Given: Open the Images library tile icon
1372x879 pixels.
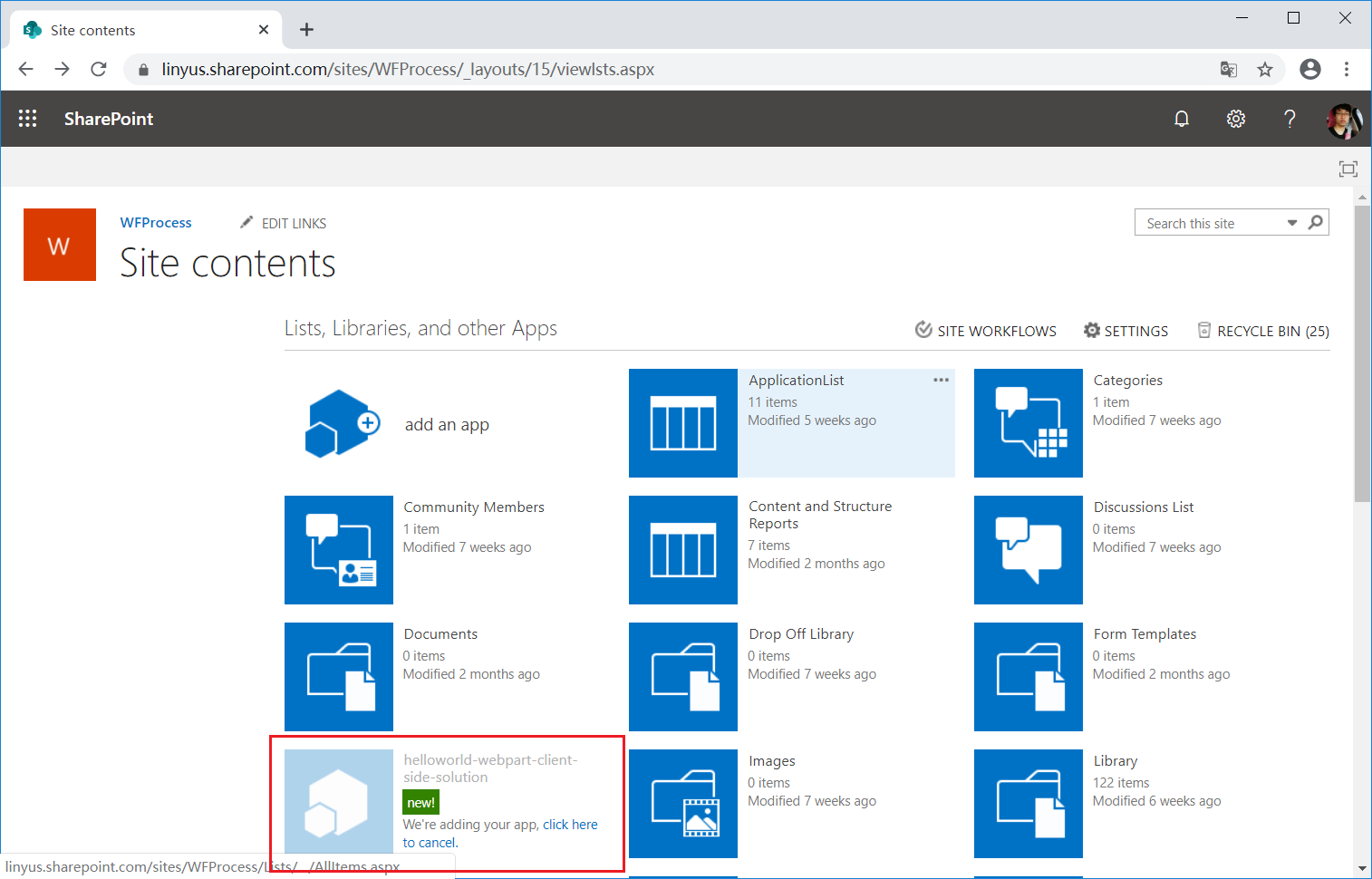Looking at the screenshot, I should point(682,804).
